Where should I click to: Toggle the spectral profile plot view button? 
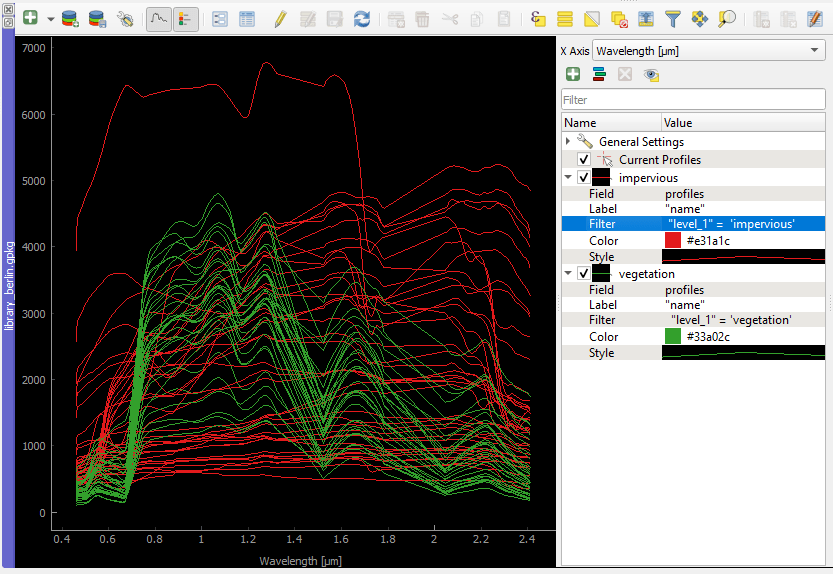(158, 18)
